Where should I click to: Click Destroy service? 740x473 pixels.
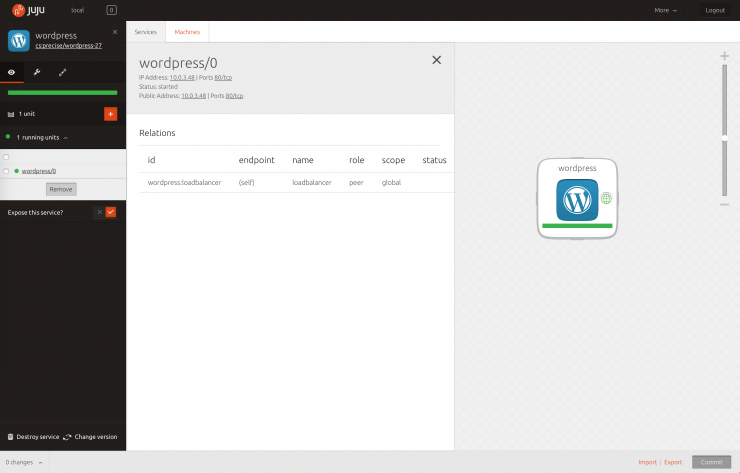tap(34, 437)
